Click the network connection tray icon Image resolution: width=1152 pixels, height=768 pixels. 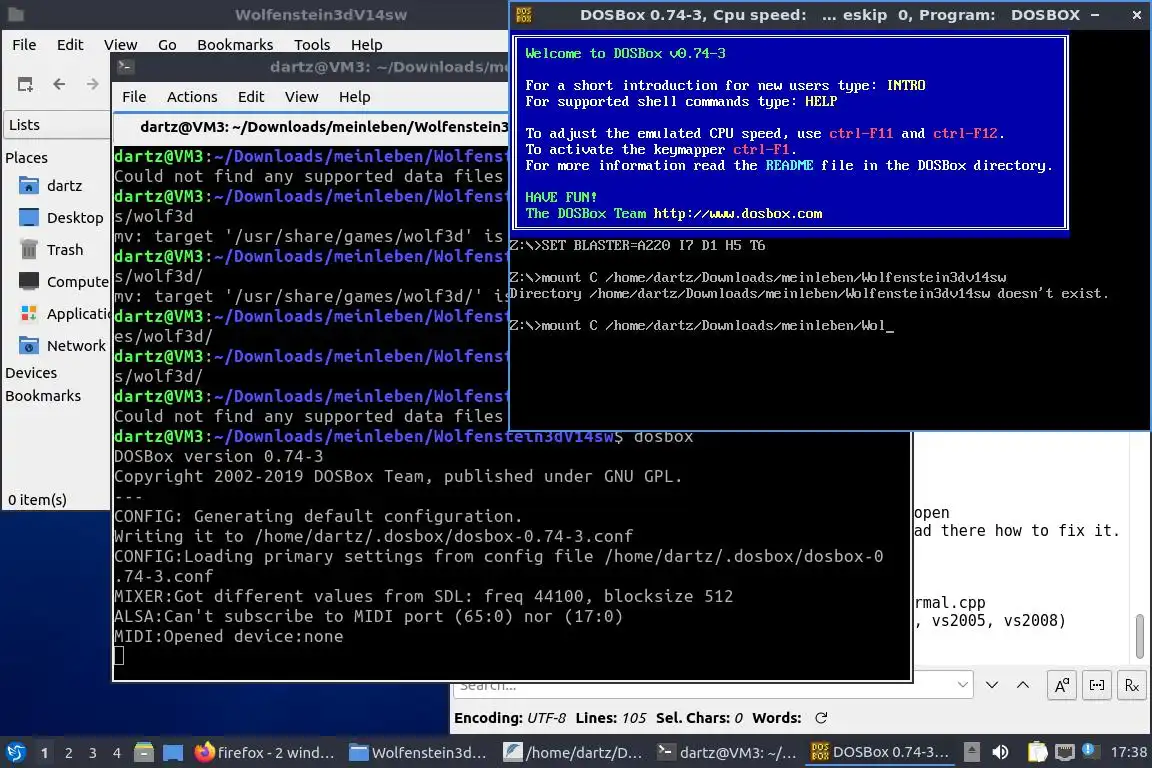(x=1065, y=752)
